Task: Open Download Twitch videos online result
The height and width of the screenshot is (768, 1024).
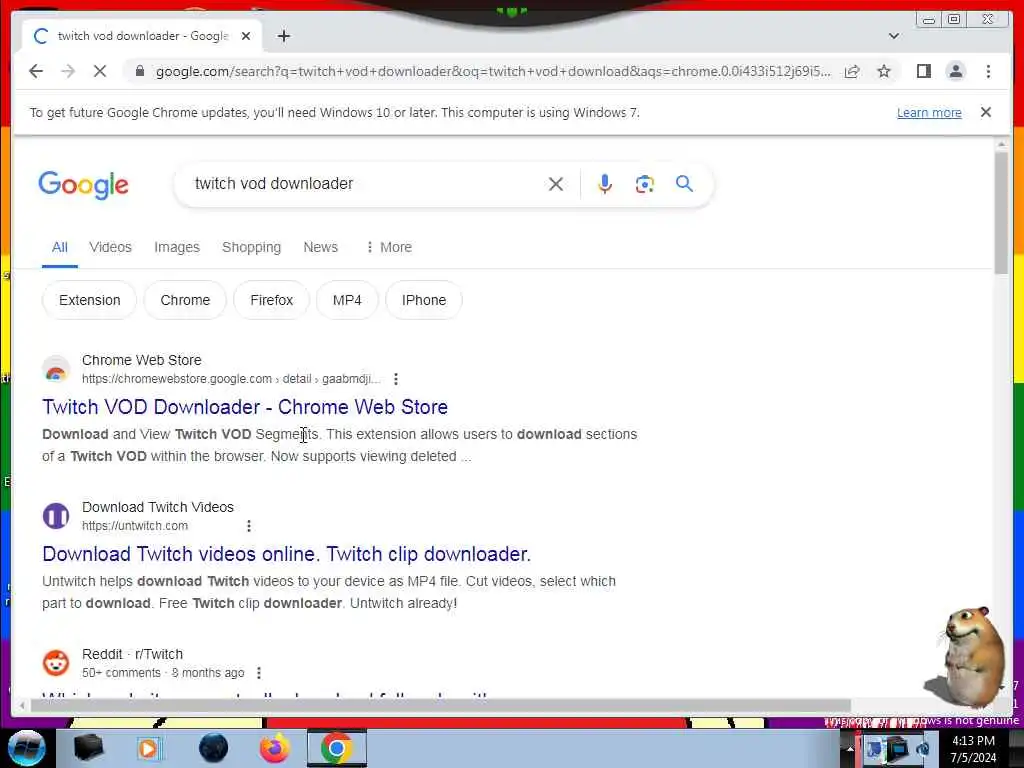Action: (x=286, y=554)
